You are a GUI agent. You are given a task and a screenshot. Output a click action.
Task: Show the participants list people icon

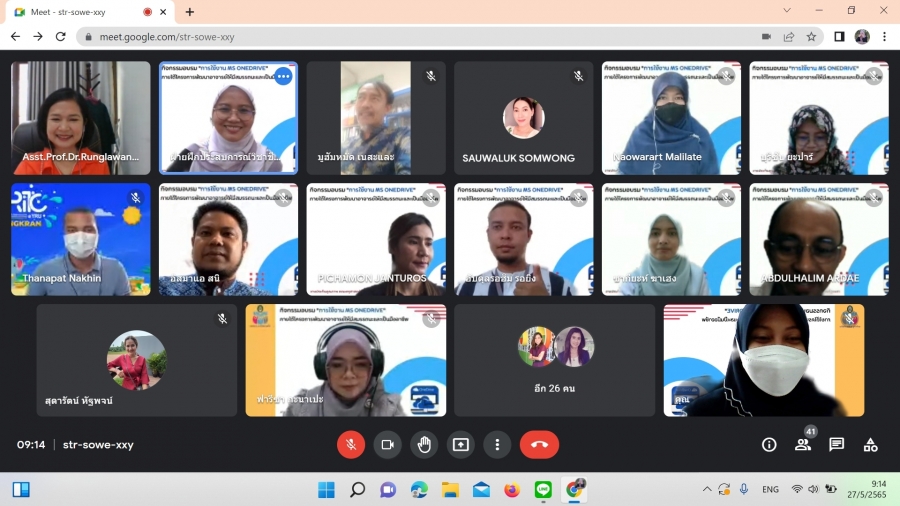(x=802, y=445)
